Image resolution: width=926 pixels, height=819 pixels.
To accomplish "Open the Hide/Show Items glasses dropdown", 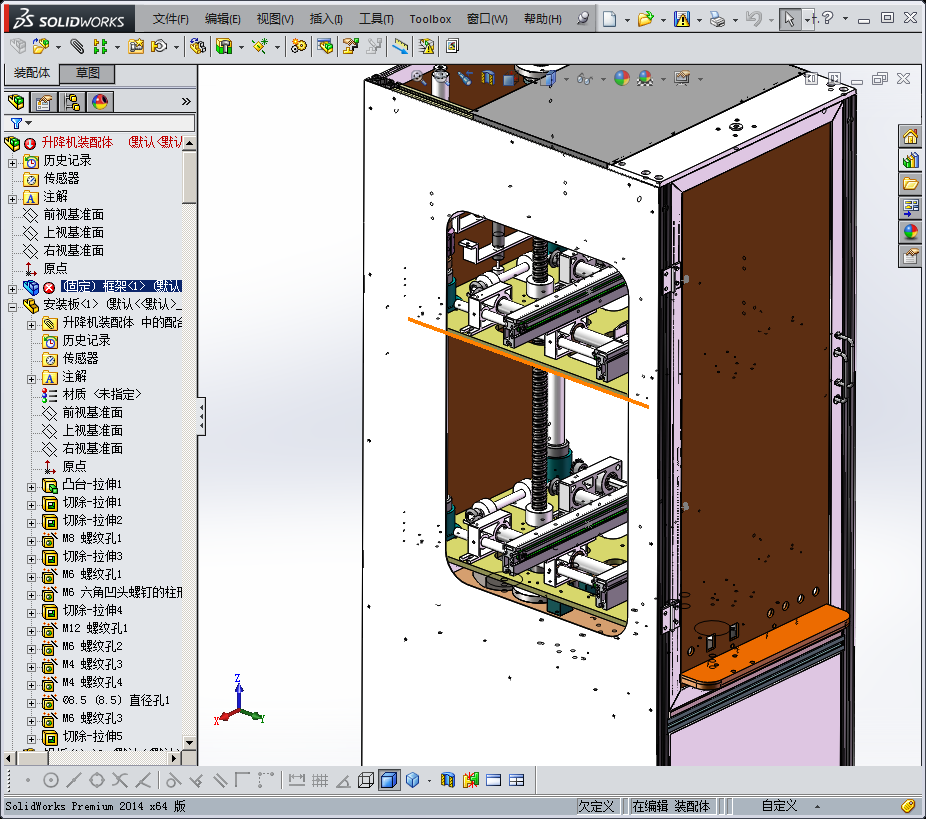I will tap(602, 79).
